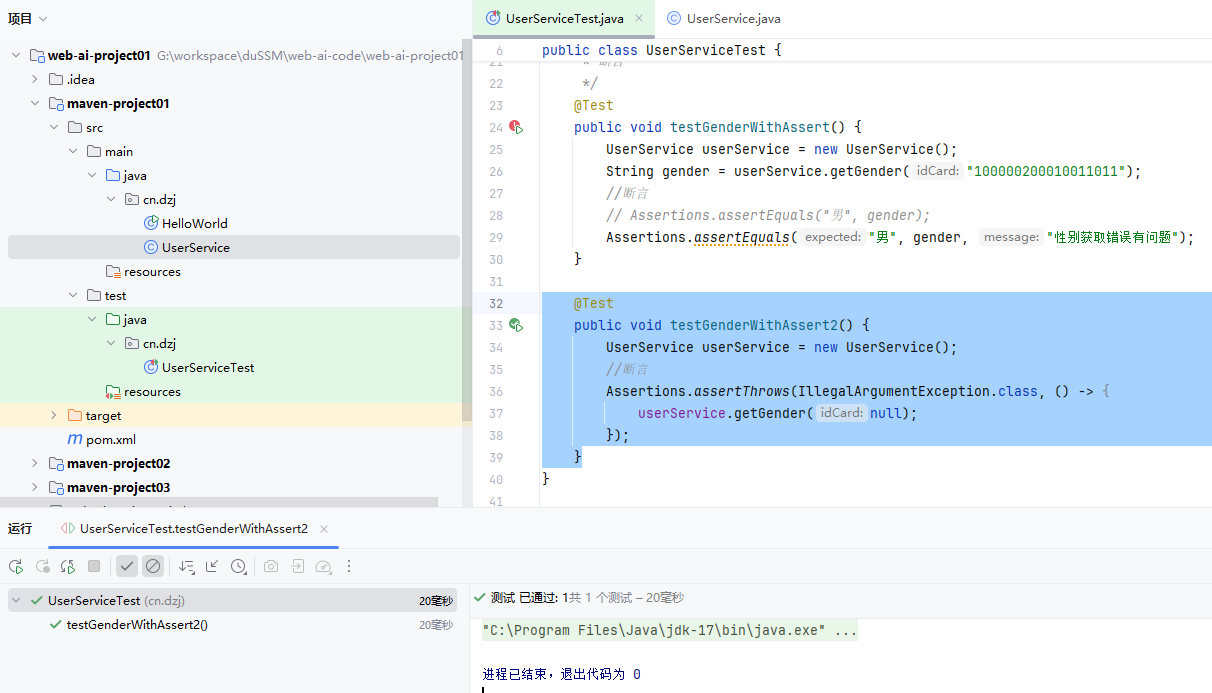Image resolution: width=1212 pixels, height=693 pixels.
Task: Expand the maven-project02 module
Action: tap(35, 463)
